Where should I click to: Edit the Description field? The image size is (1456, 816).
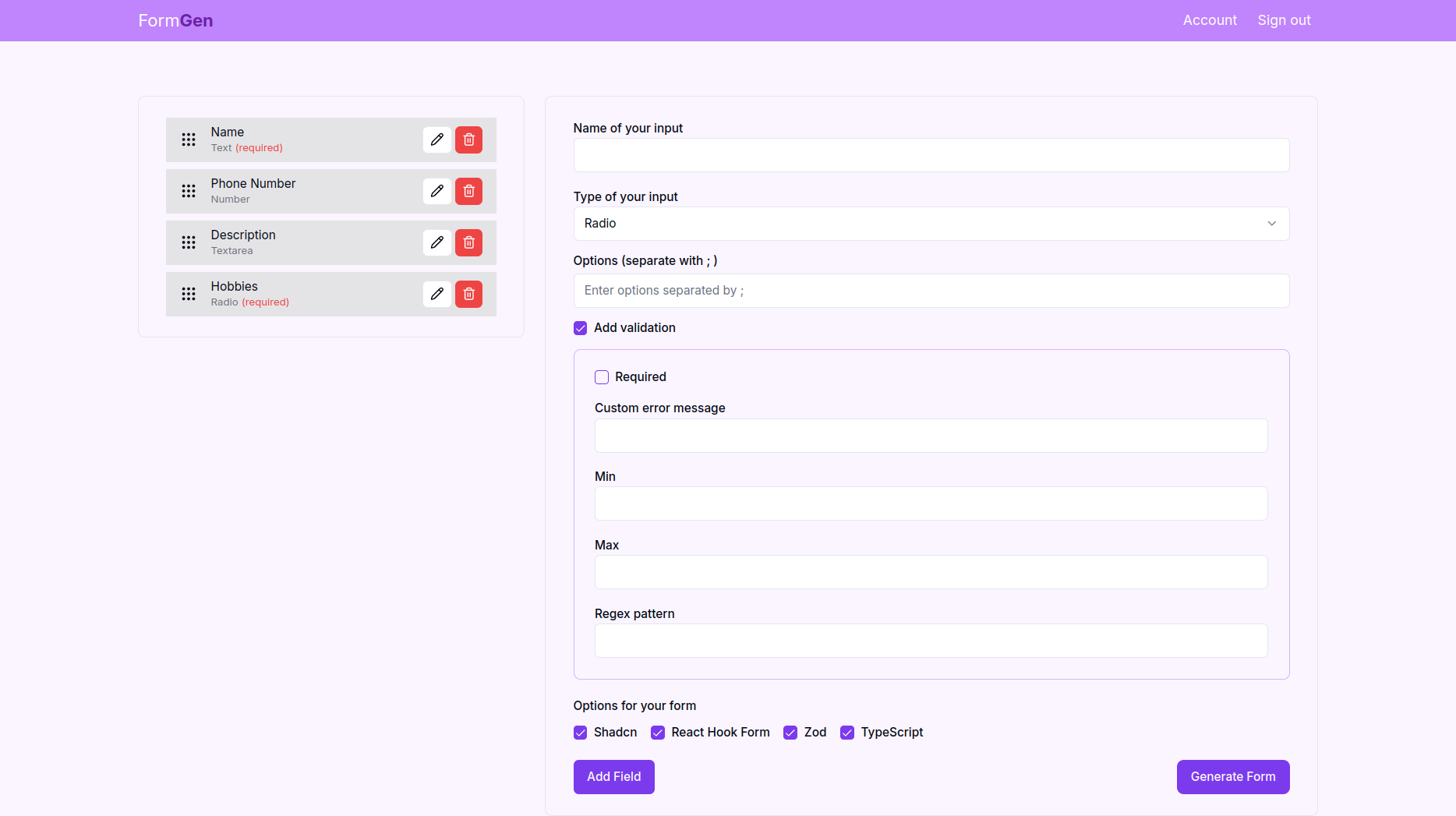(436, 242)
